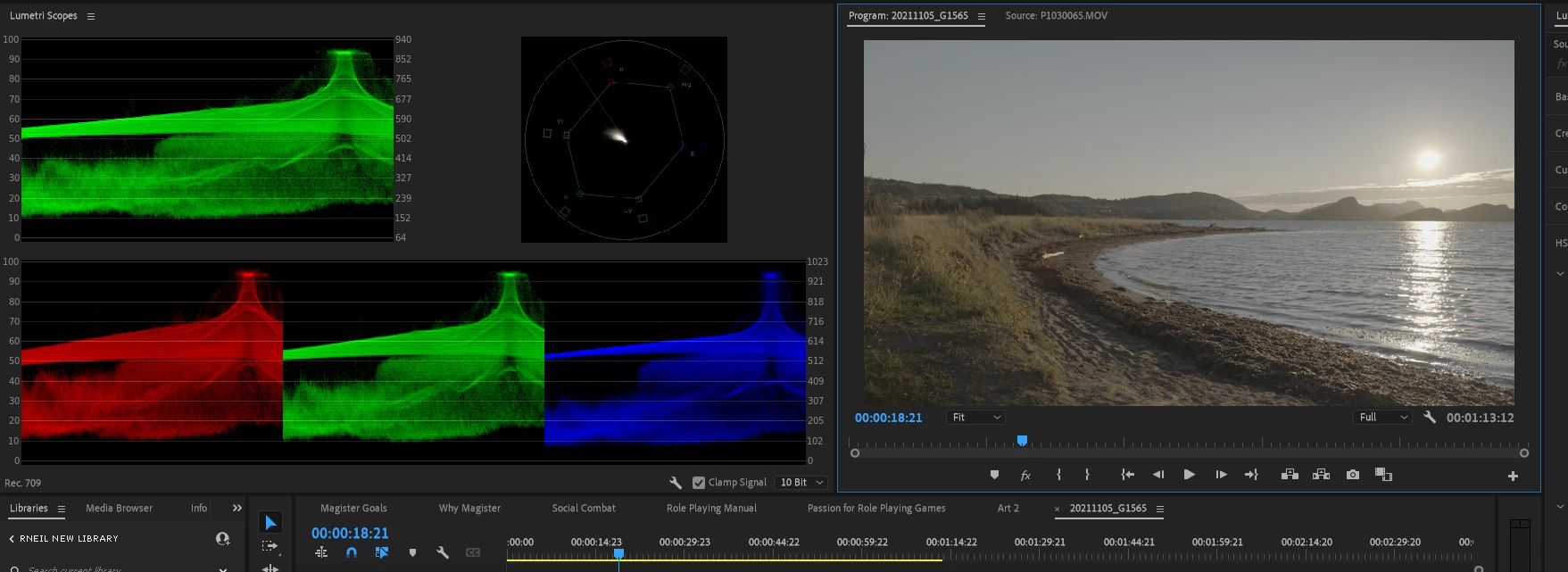Step forward one frame
The height and width of the screenshot is (572, 1568).
click(x=1221, y=475)
